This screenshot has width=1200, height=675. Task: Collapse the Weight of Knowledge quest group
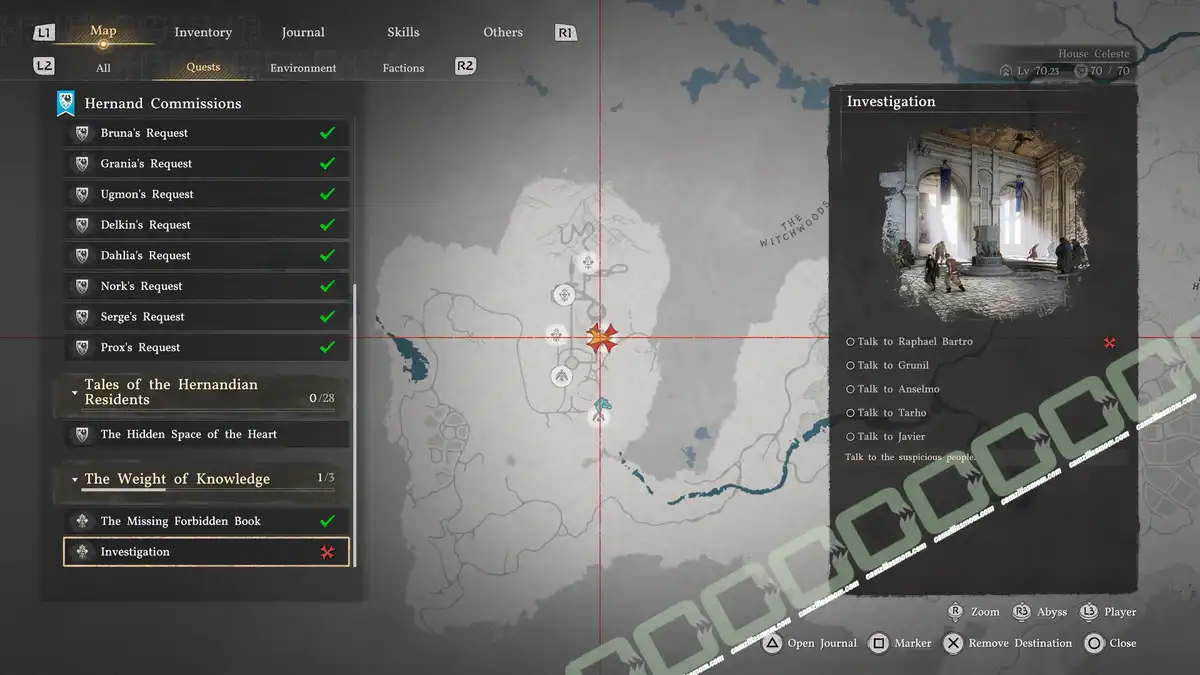click(x=75, y=480)
